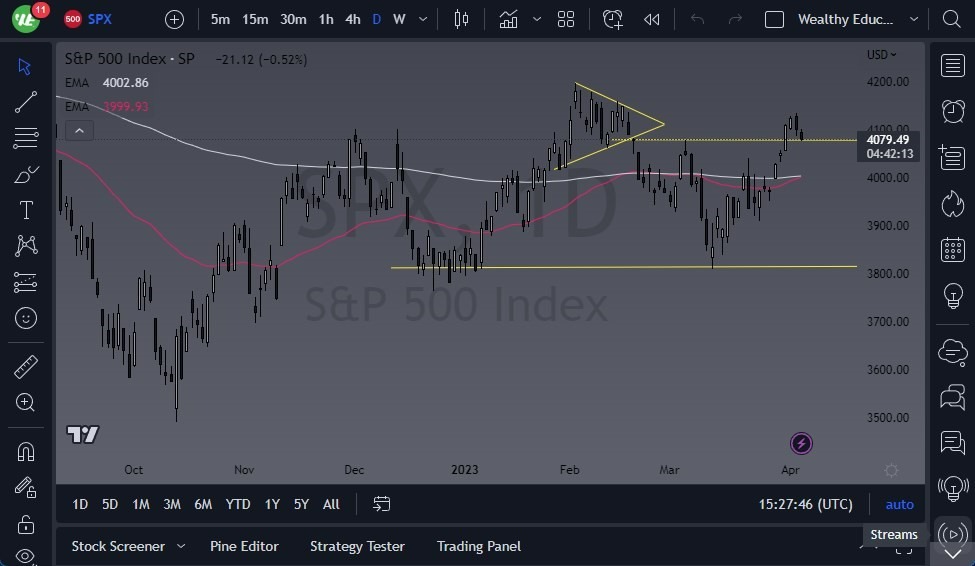
Task: Open Wealthy Educ... layout name
Action: point(845,19)
